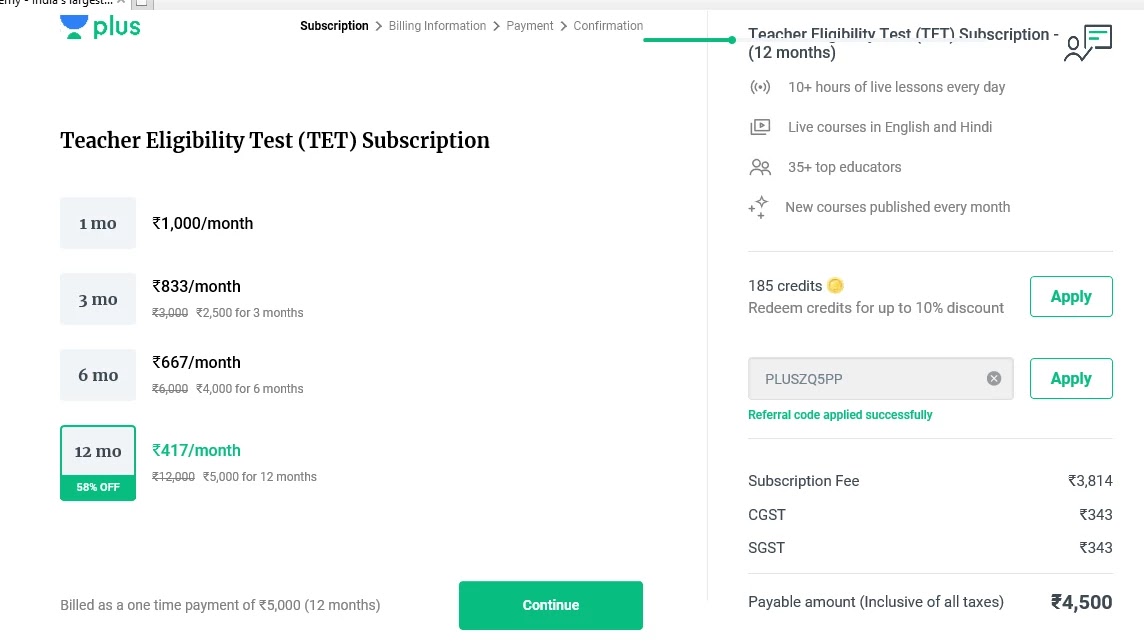This screenshot has height=644, width=1144.
Task: Click the live lessons broadcast icon
Action: click(x=760, y=87)
